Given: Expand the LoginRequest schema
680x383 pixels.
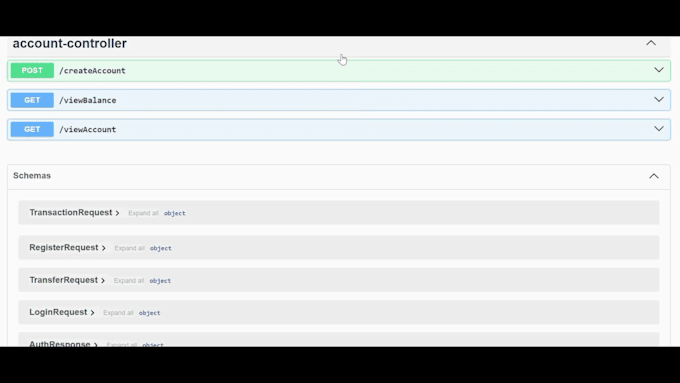Looking at the screenshot, I should click(58, 312).
